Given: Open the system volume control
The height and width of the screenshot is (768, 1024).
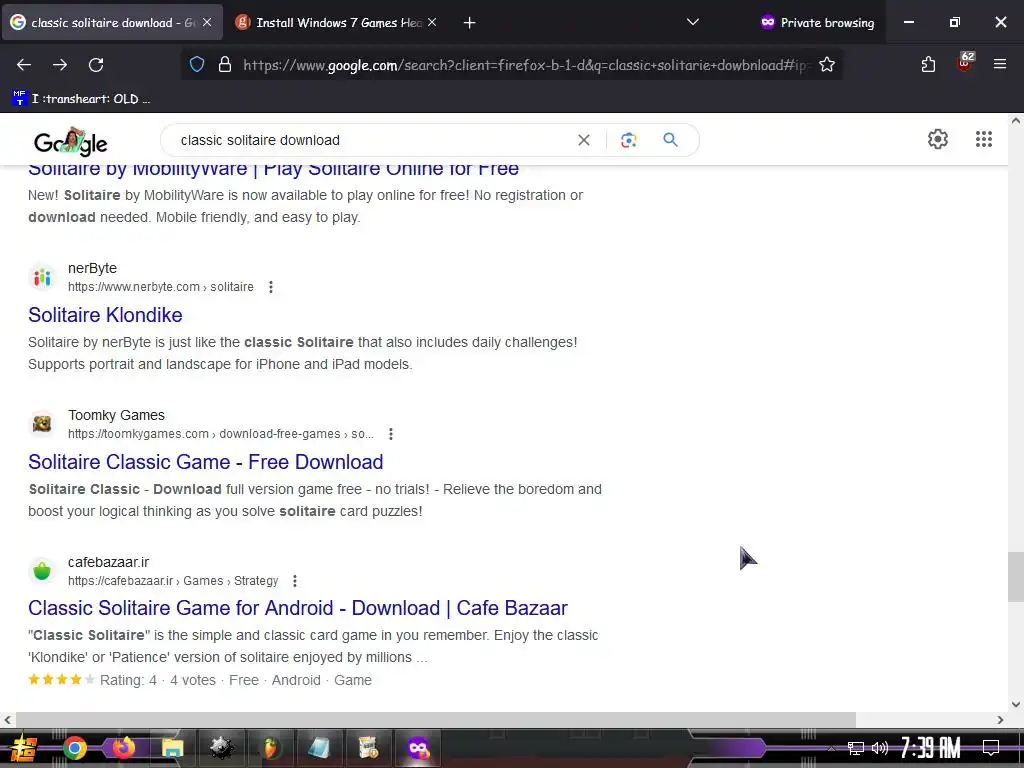Looking at the screenshot, I should [x=879, y=748].
